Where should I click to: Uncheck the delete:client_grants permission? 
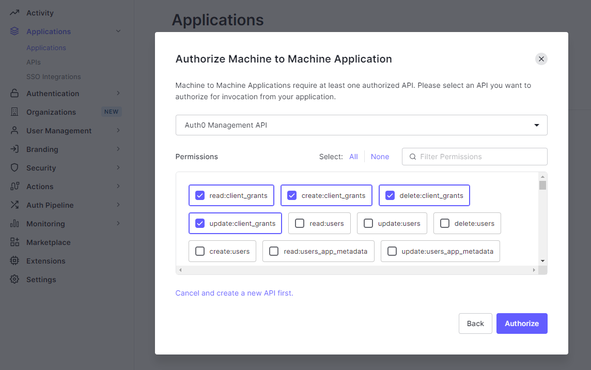(x=390, y=195)
